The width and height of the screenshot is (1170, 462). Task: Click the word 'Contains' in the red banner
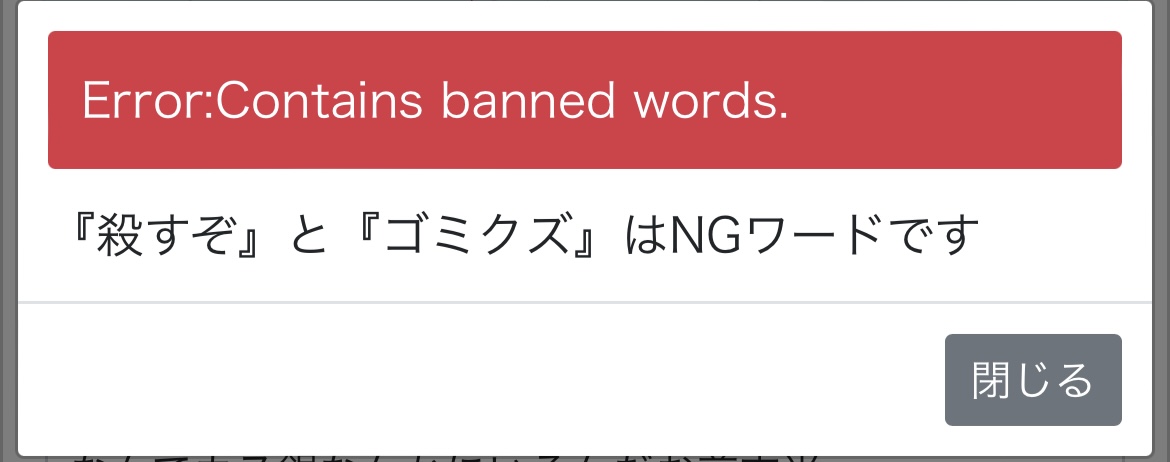[x=319, y=100]
